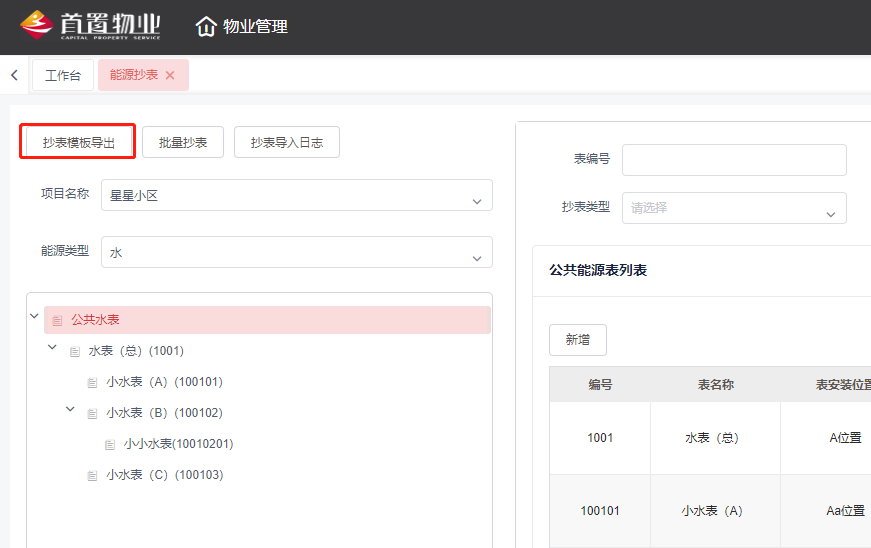Image resolution: width=871 pixels, height=548 pixels.
Task: Click the 批量抄表 button
Action: coord(183,142)
